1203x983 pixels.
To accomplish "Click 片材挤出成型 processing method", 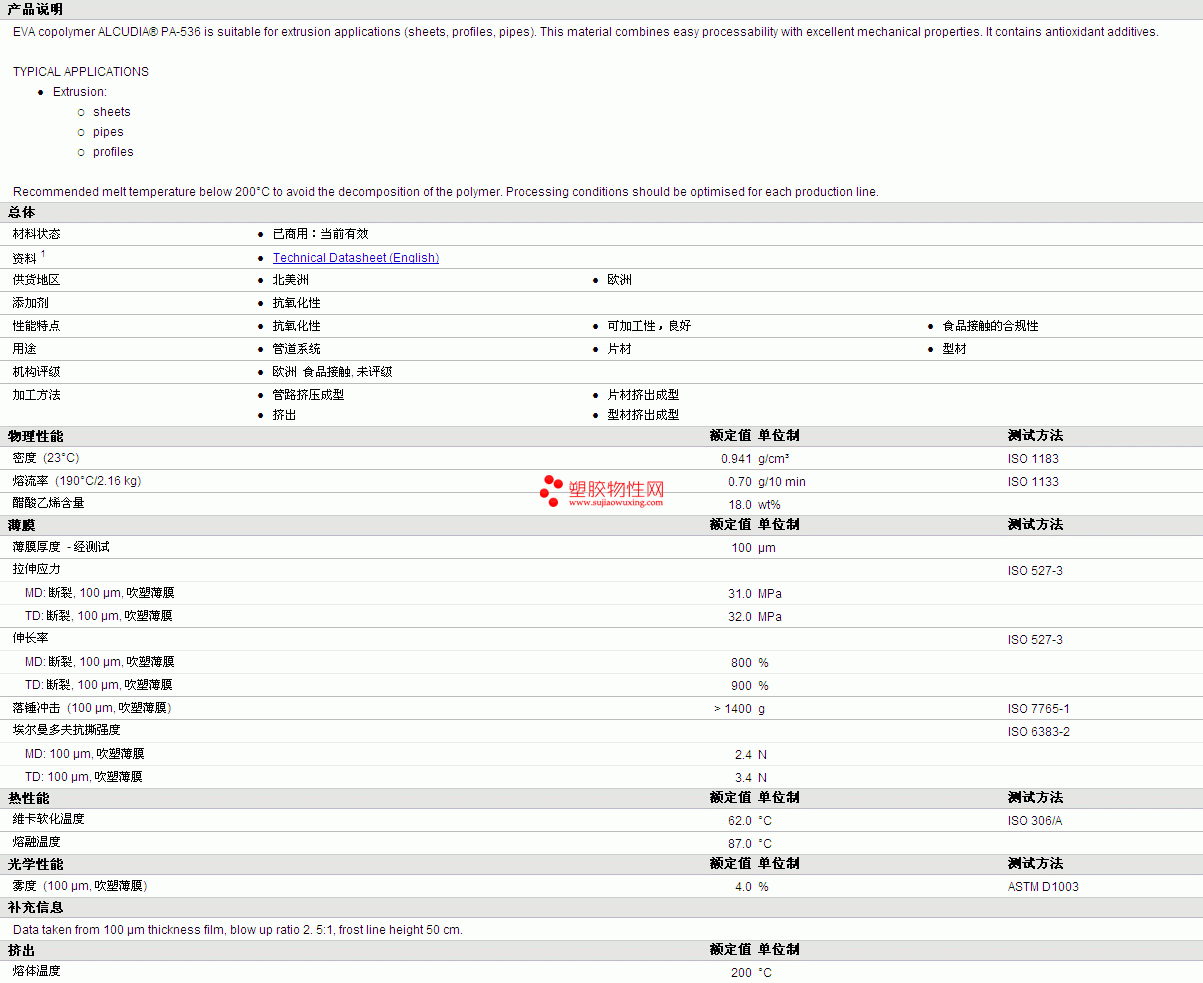I will pos(644,395).
